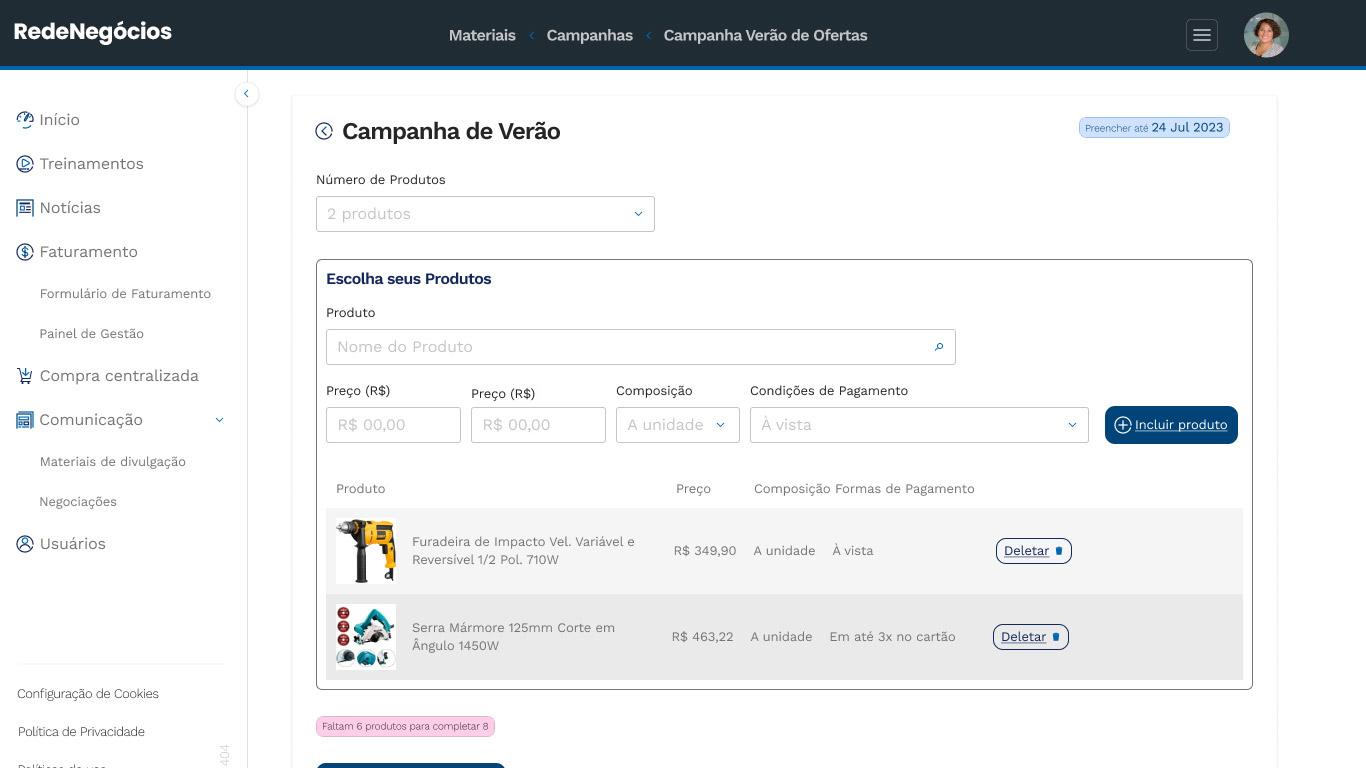Go to Materiais breadcrumb
Image resolution: width=1366 pixels, height=768 pixels.
coord(482,36)
